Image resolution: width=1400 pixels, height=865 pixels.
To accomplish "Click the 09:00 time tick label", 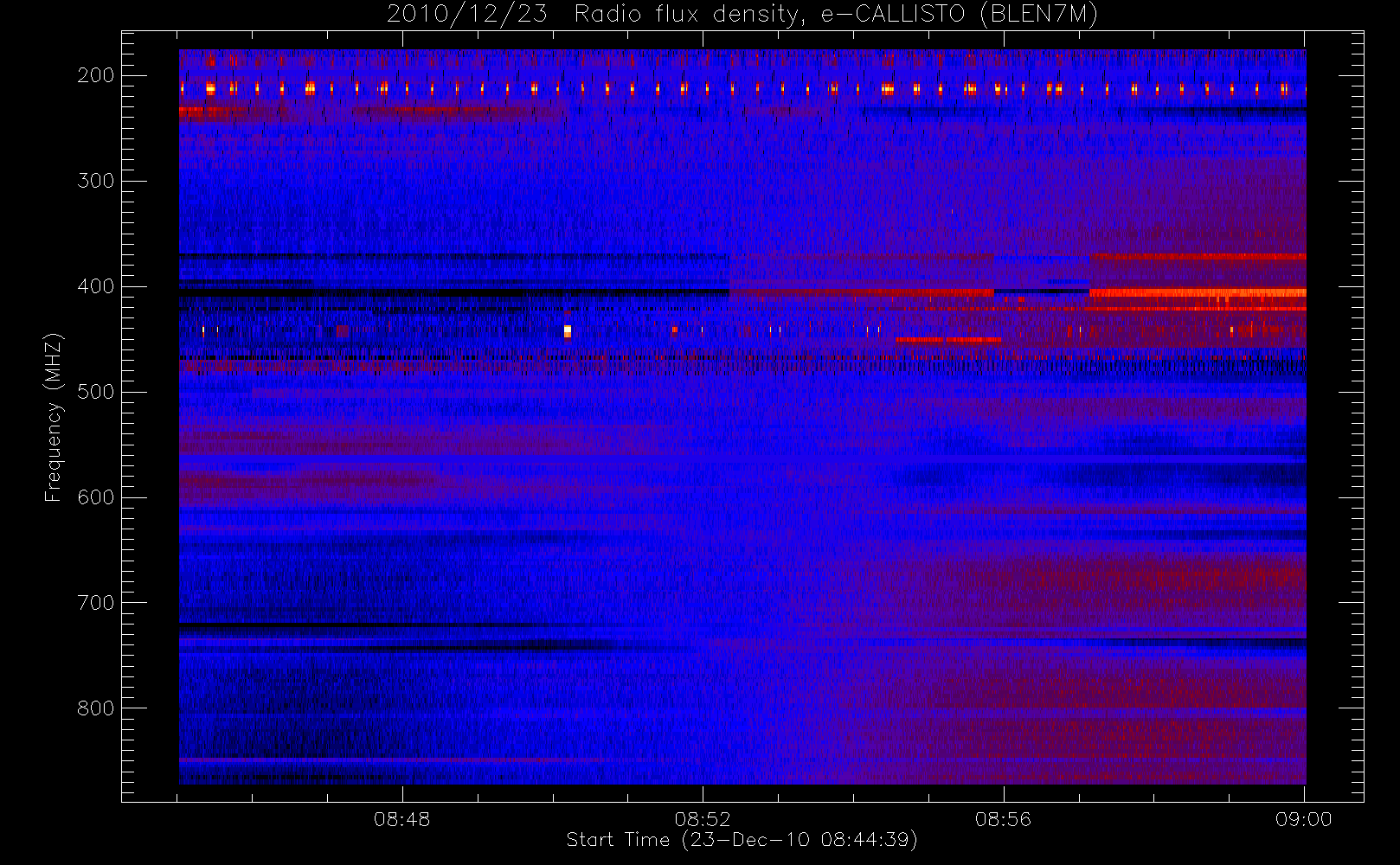I will click(x=1303, y=819).
